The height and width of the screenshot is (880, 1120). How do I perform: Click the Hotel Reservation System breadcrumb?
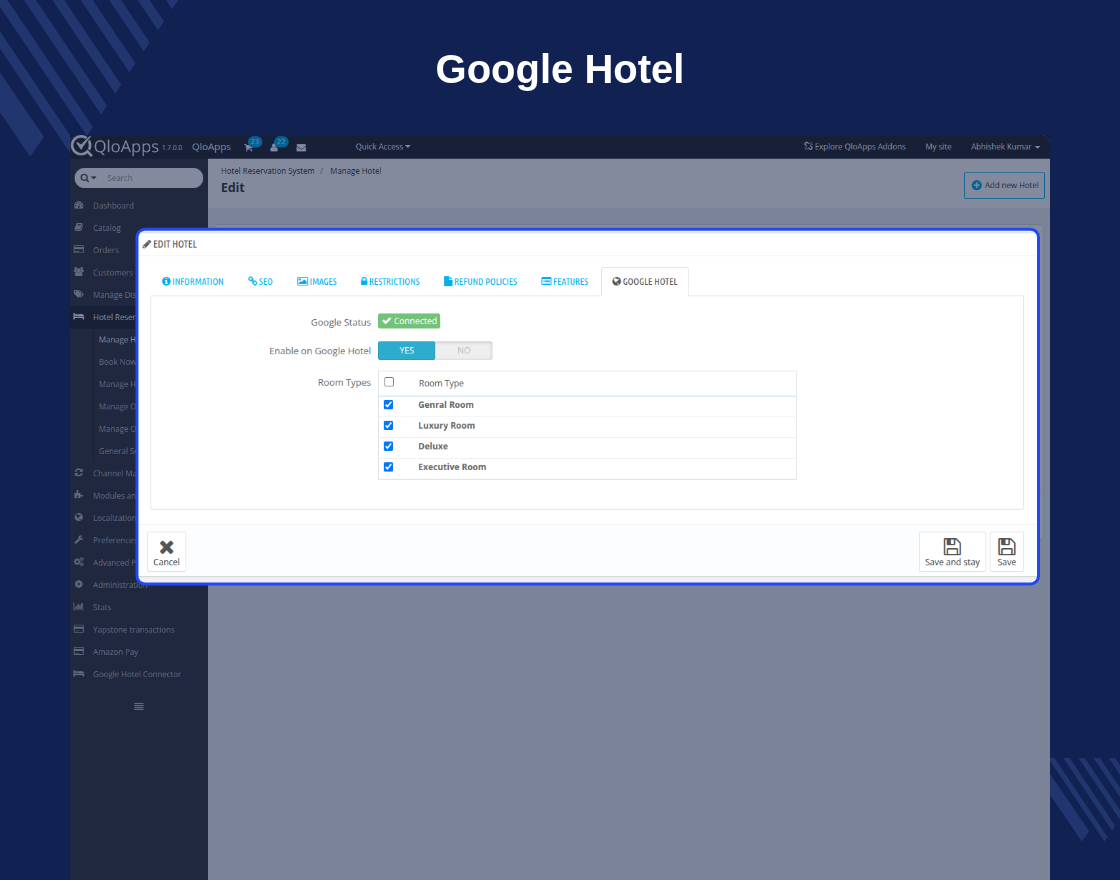pyautogui.click(x=268, y=171)
